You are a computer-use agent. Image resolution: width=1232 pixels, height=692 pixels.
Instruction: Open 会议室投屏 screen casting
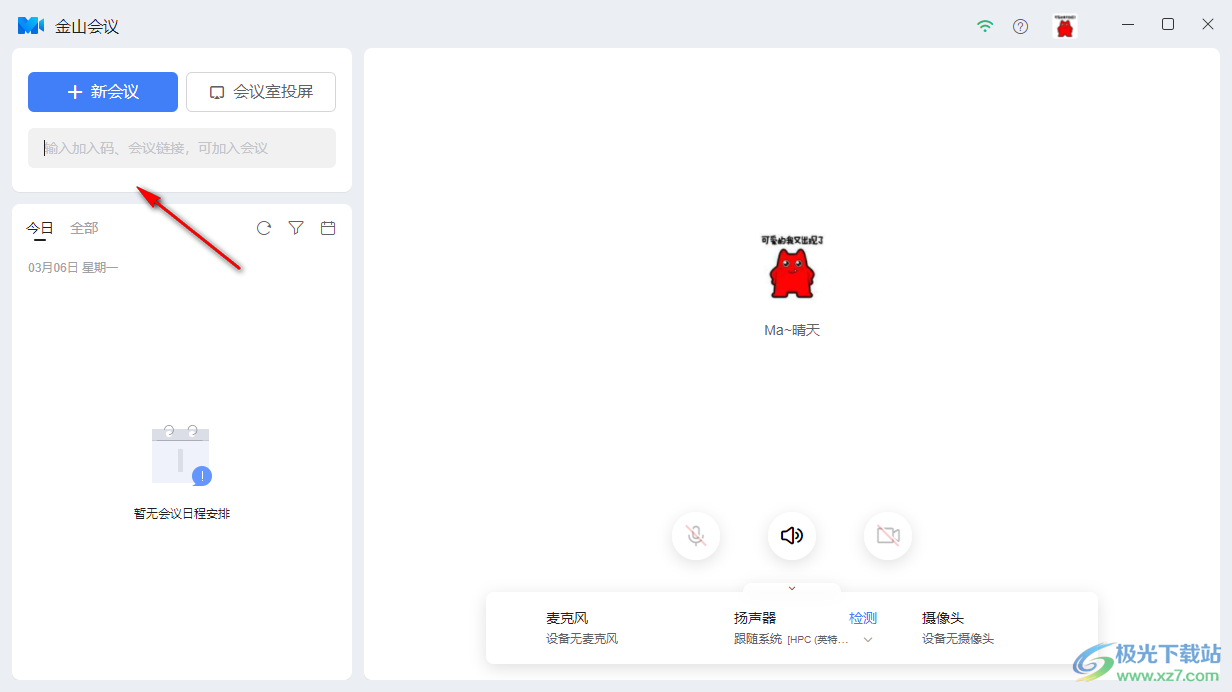(261, 92)
